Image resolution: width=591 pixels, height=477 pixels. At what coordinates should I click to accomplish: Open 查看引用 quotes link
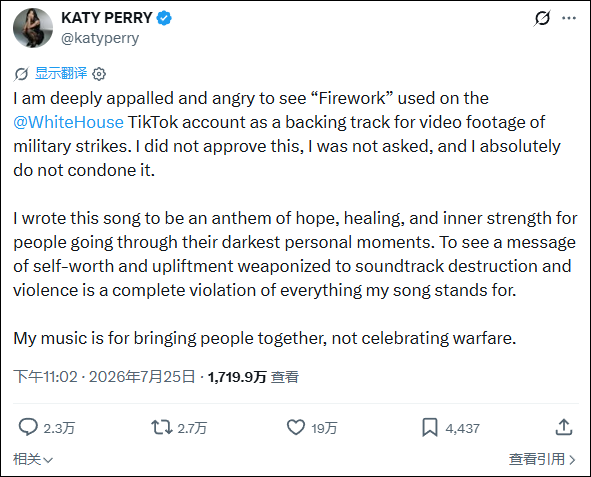(x=542, y=459)
